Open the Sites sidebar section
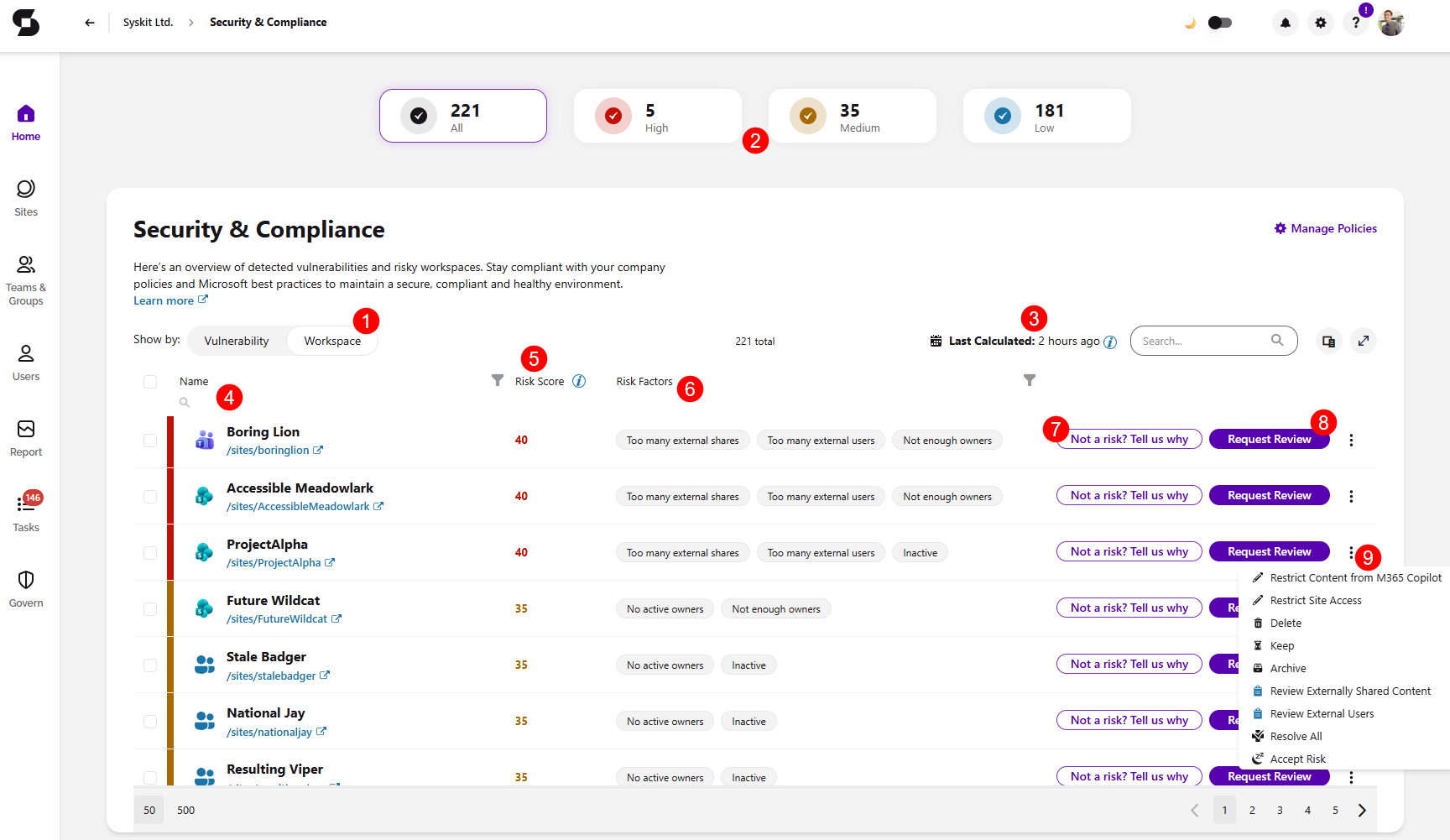Viewport: 1450px width, 840px height. (x=26, y=198)
